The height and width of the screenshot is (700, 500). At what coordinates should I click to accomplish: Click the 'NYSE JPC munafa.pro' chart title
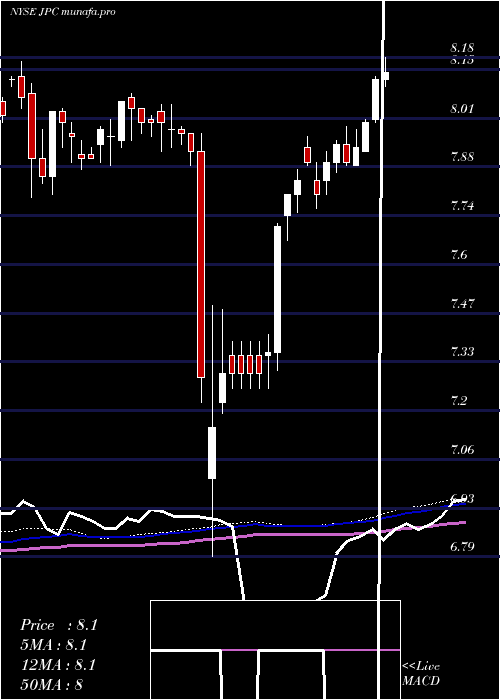[63, 12]
